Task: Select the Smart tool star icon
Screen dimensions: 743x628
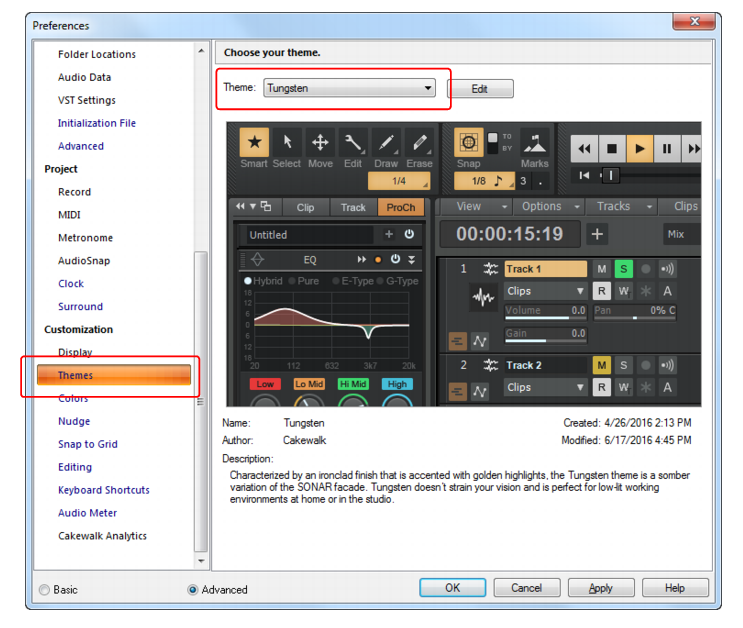Action: [254, 142]
